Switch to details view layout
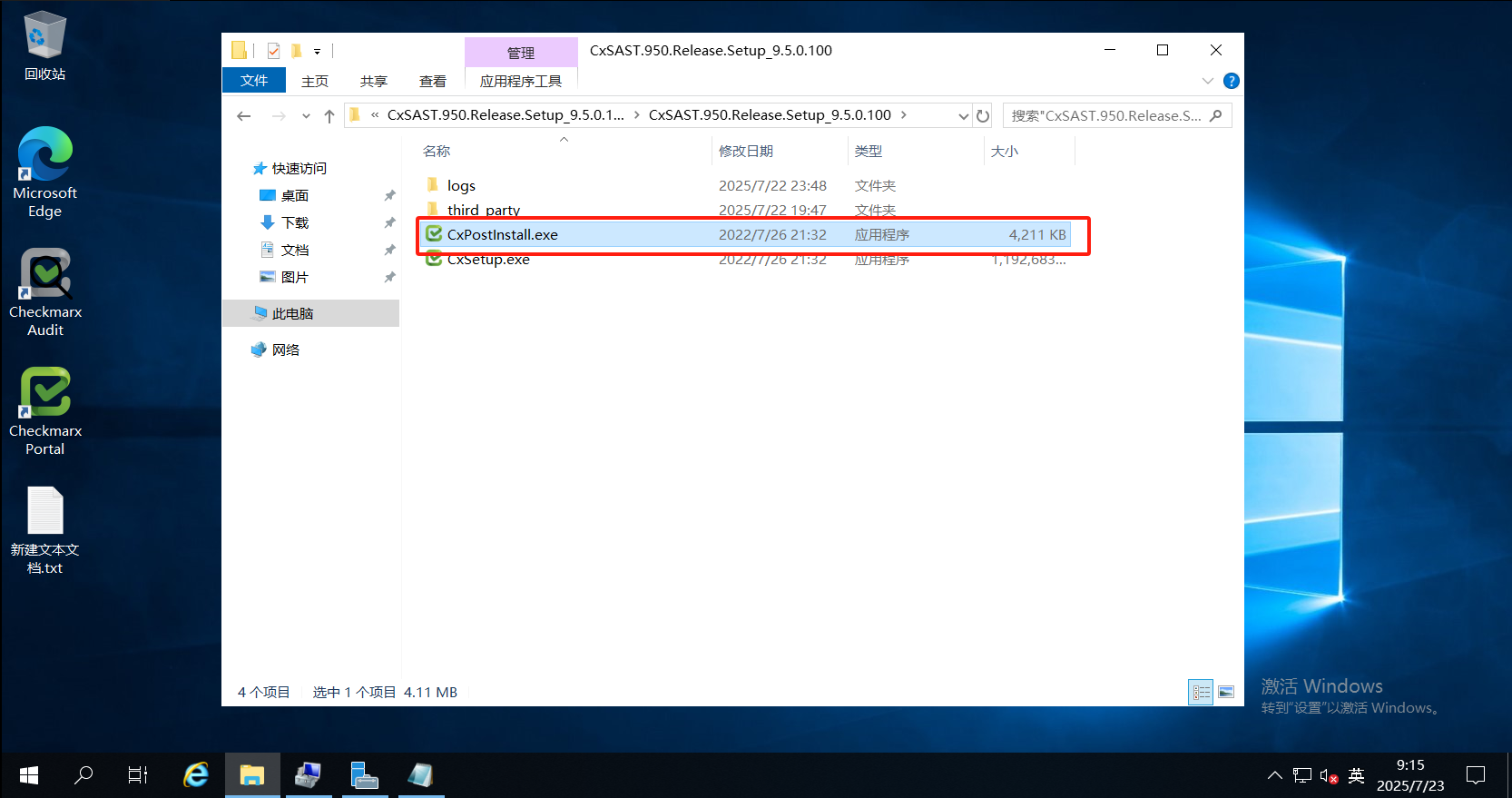 (1201, 692)
